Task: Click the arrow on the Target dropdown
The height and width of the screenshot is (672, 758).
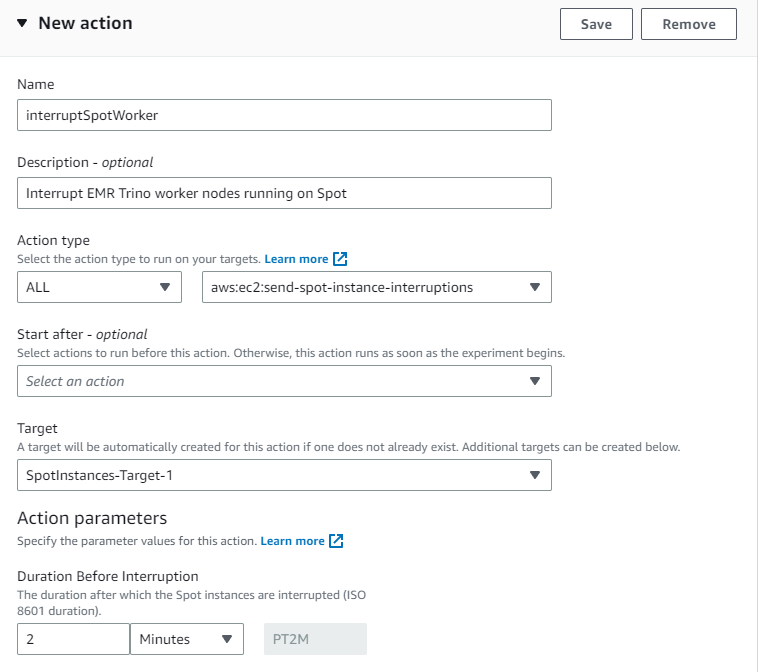Action: 535,475
